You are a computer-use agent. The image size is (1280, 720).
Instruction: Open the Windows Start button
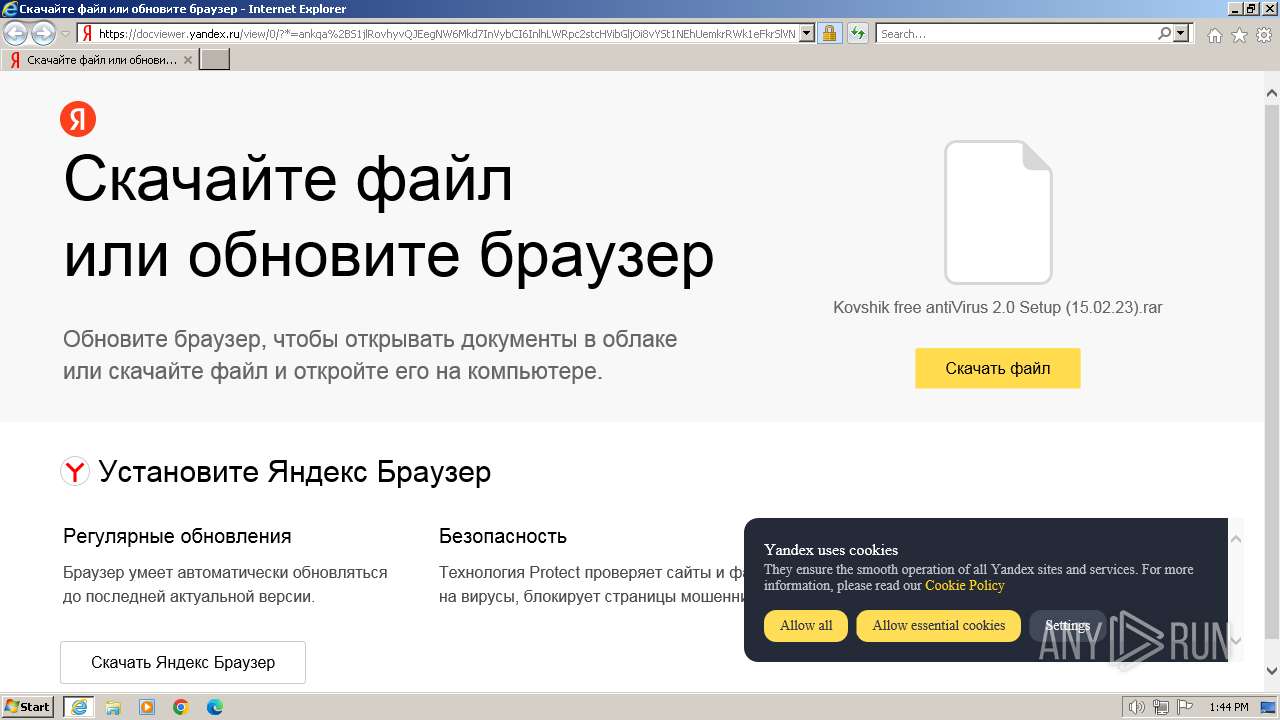[28, 707]
